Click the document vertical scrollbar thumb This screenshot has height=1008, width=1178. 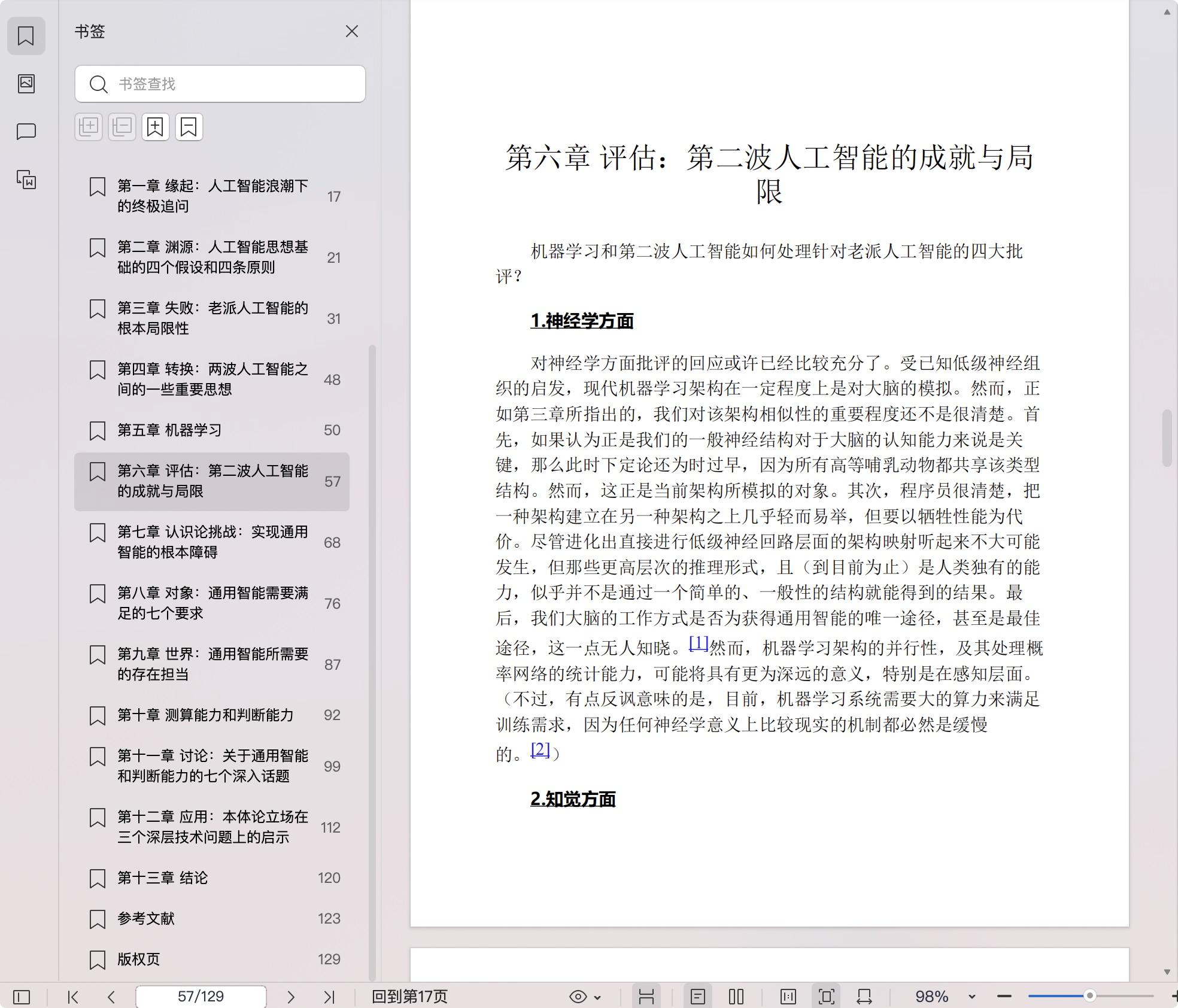[x=1167, y=438]
